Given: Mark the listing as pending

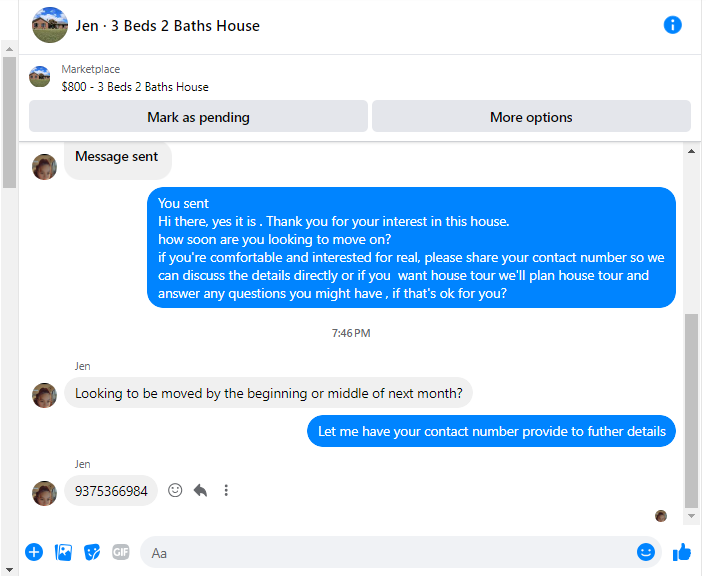Looking at the screenshot, I should click(x=198, y=117).
